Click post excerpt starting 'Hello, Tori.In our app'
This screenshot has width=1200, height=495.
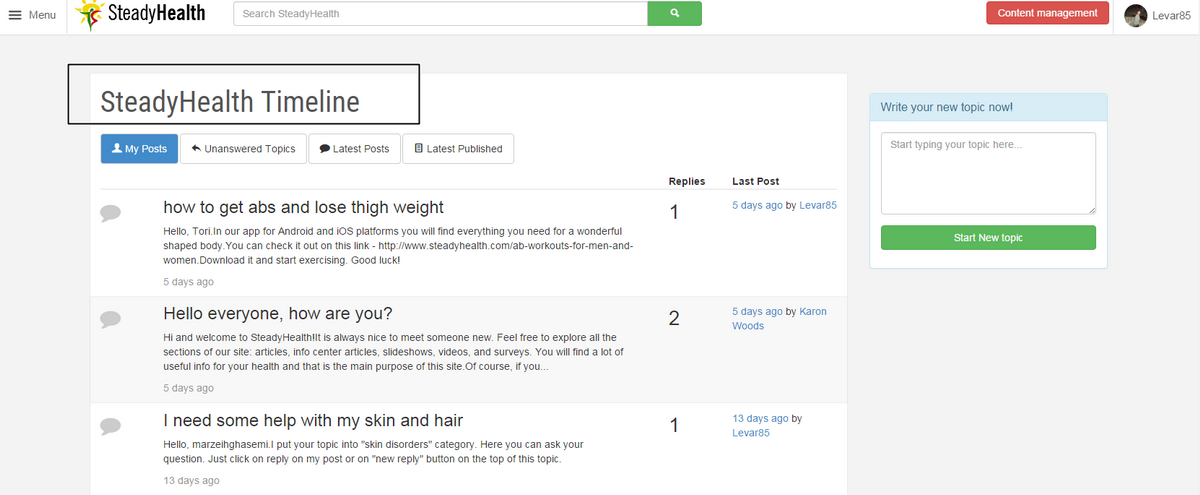point(398,246)
